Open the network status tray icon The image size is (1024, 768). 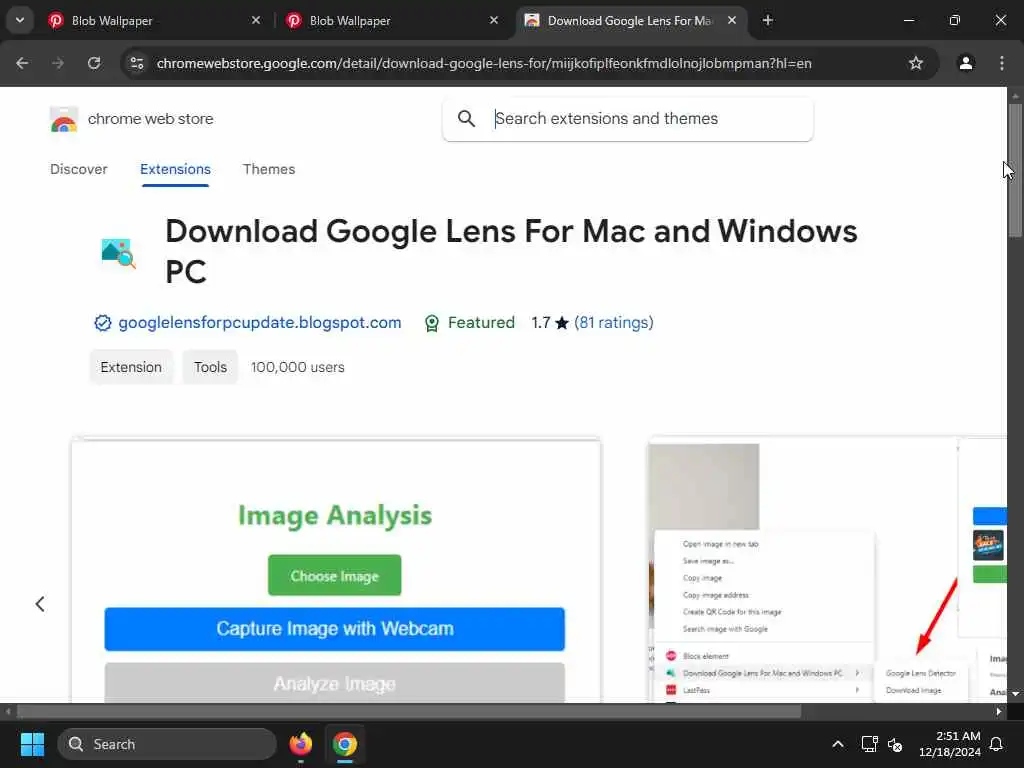coord(869,744)
